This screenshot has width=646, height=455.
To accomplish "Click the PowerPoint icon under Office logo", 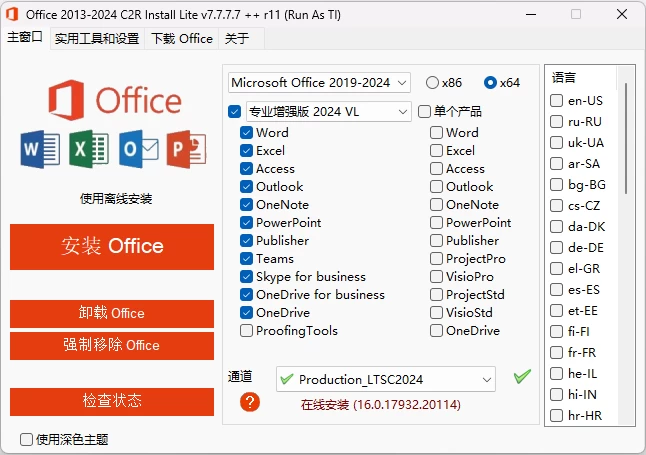I will tap(186, 149).
